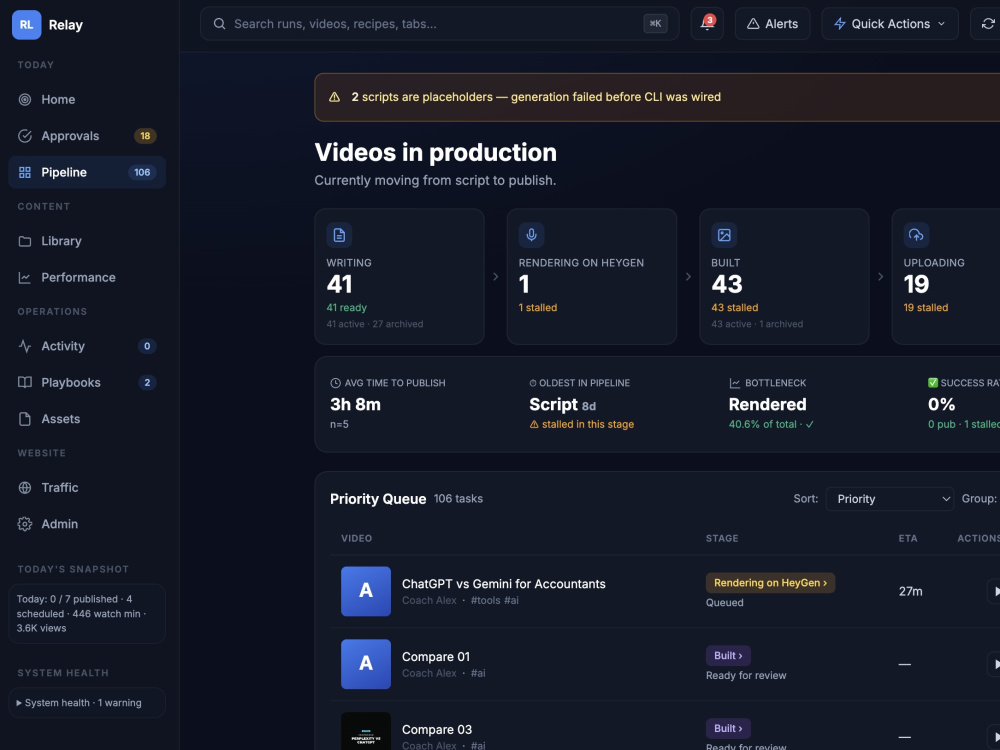This screenshot has height=750, width=1000.
Task: Open the Built stage card
Action: tap(784, 277)
